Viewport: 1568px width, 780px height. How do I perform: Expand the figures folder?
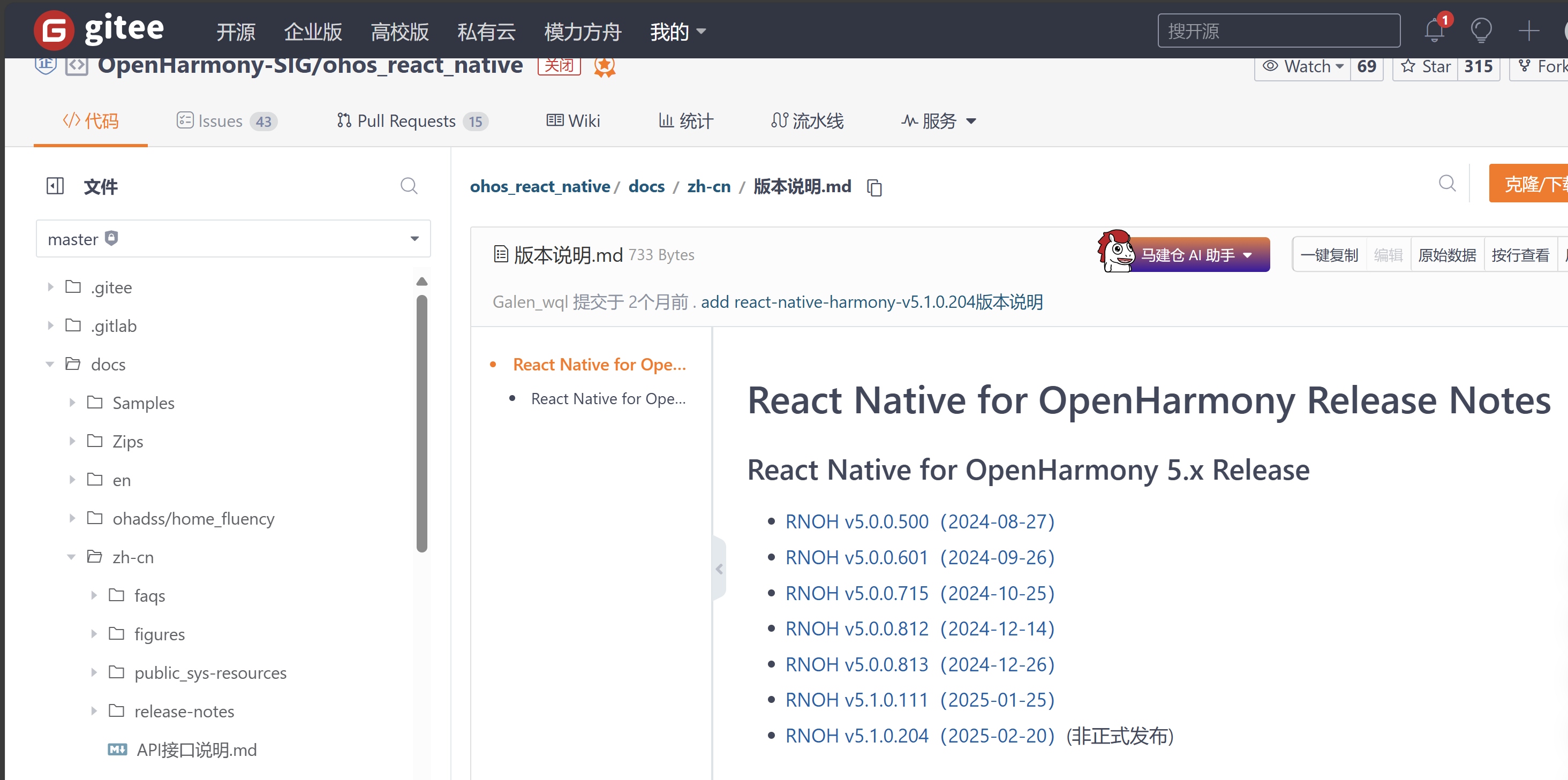coord(94,634)
